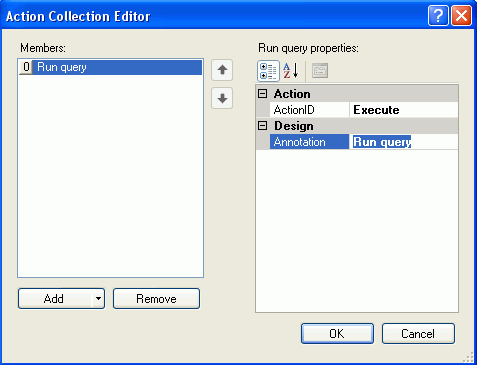Open the Add button dropdown arrow
Viewport: 477px width, 365px height.
98,299
